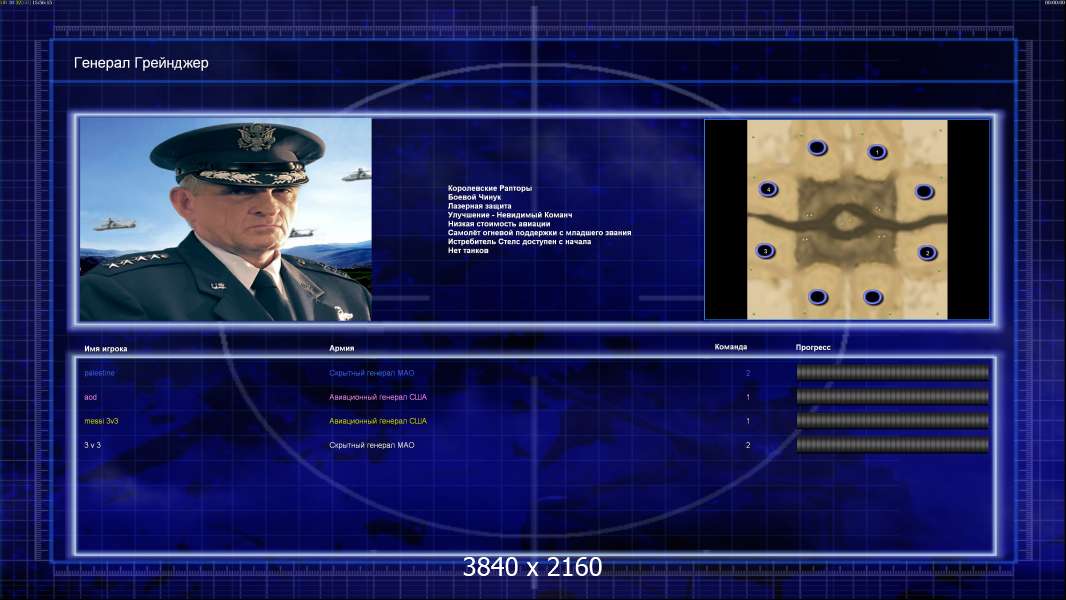Click the desert map preview thumbnail
This screenshot has height=600, width=1066.
pyautogui.click(x=847, y=219)
